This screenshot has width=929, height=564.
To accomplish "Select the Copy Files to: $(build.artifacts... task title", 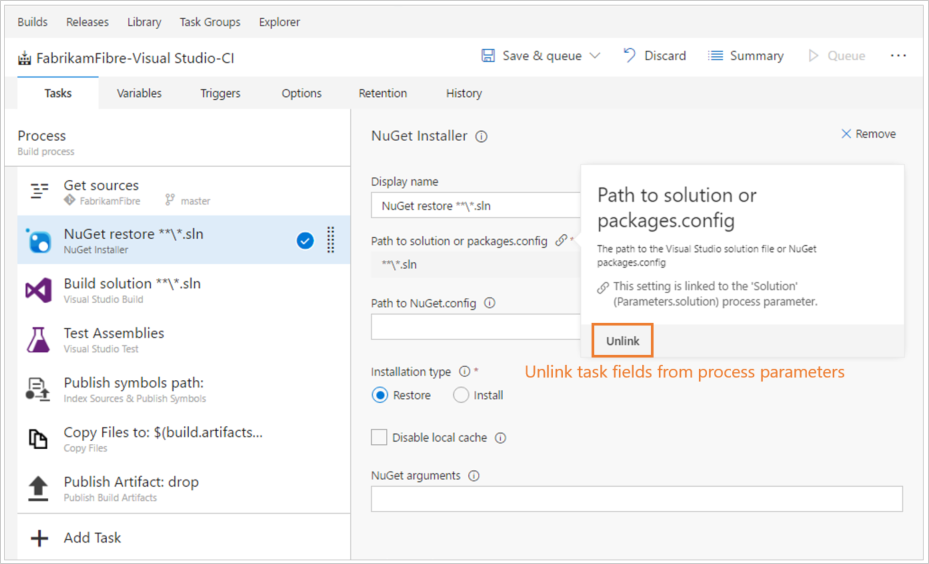I will 163,432.
